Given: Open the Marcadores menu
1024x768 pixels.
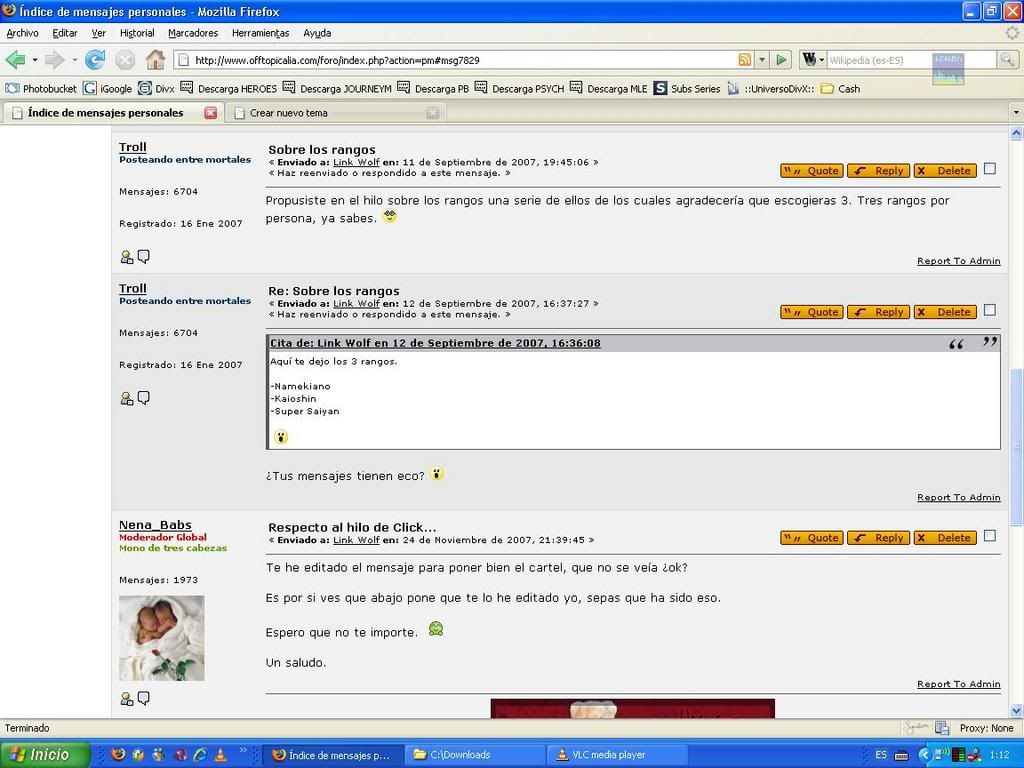Looking at the screenshot, I should click(193, 33).
